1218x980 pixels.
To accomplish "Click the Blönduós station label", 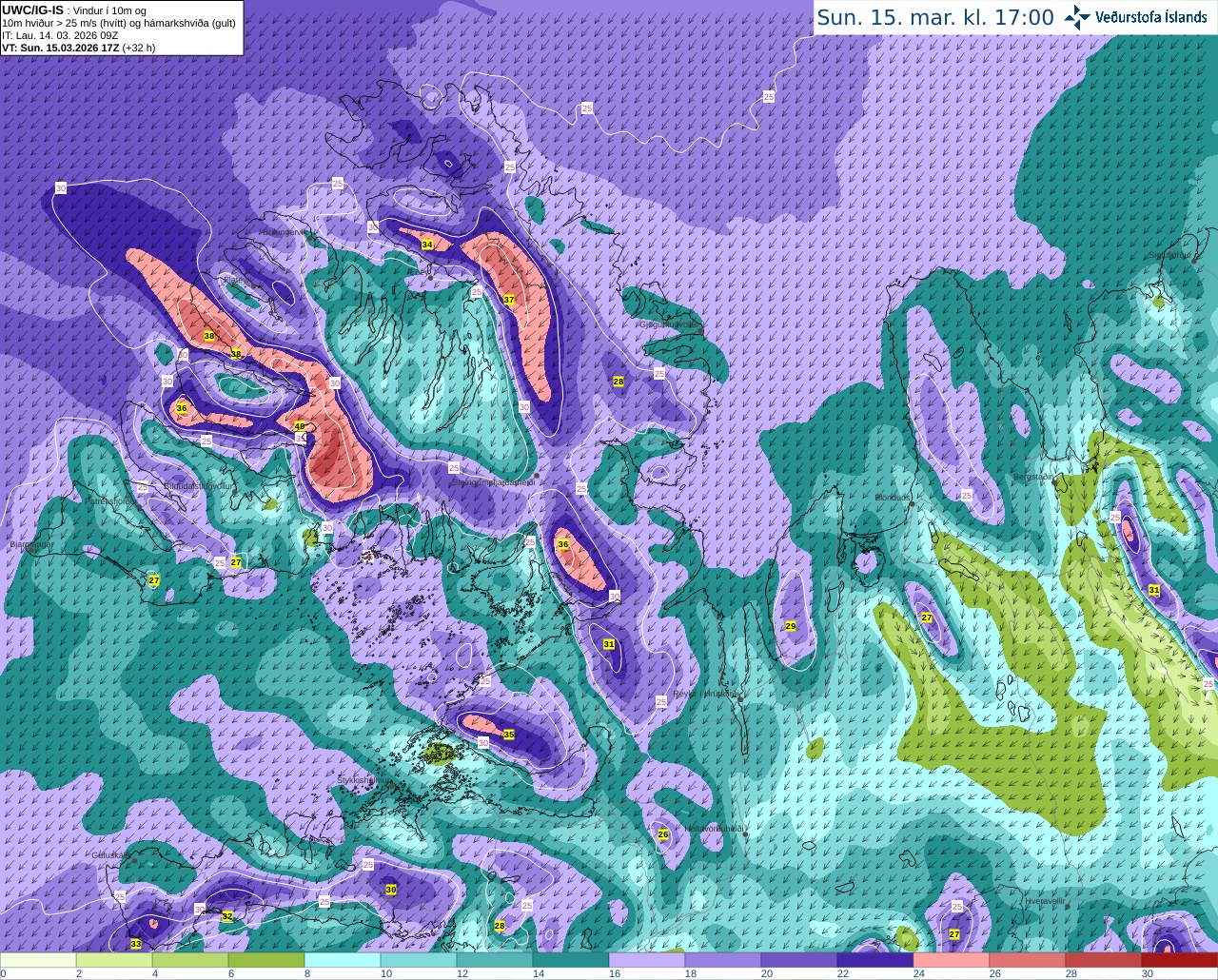I will [894, 498].
